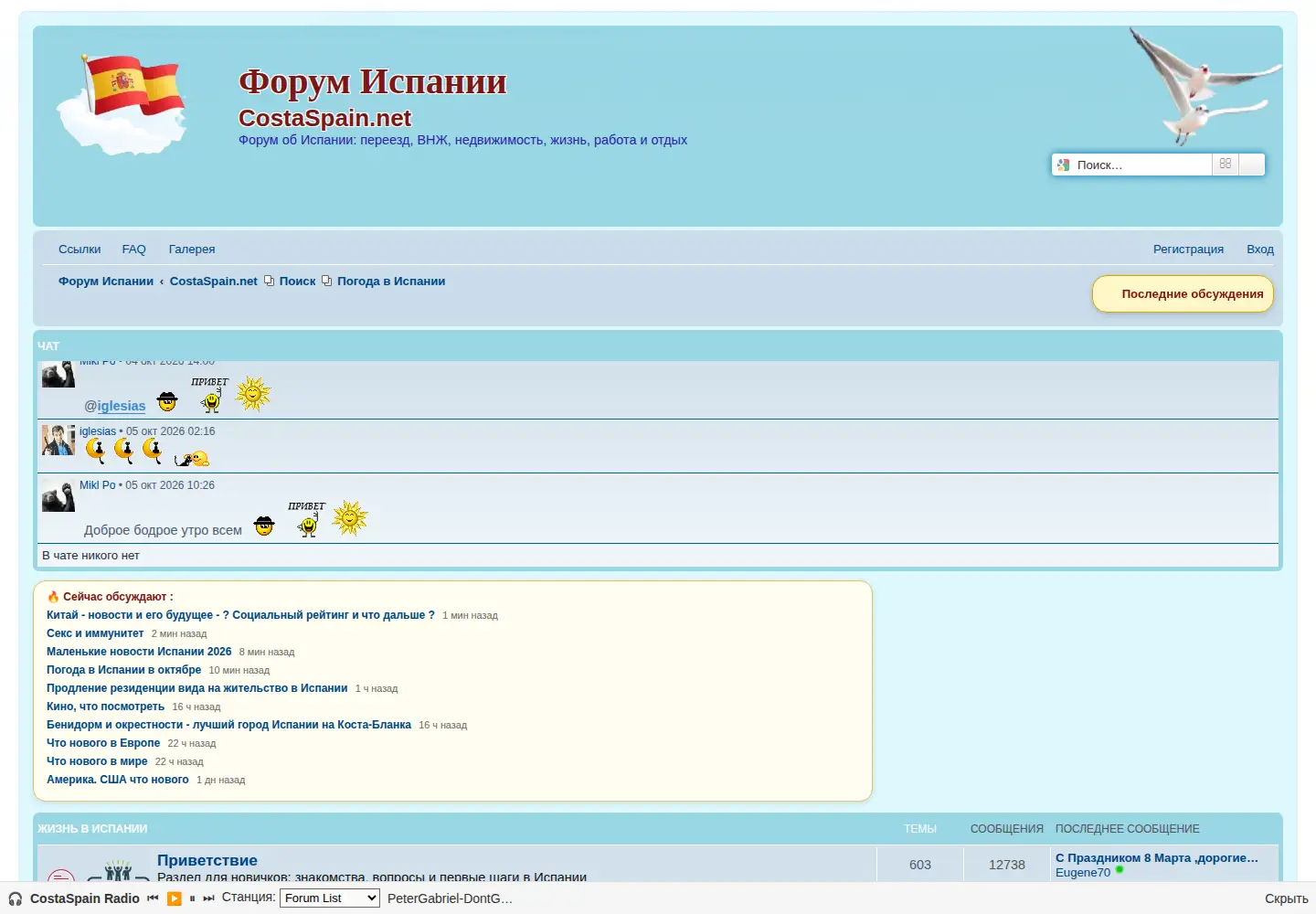Follow the CostaSpain.net breadcrumb link

click(x=214, y=281)
